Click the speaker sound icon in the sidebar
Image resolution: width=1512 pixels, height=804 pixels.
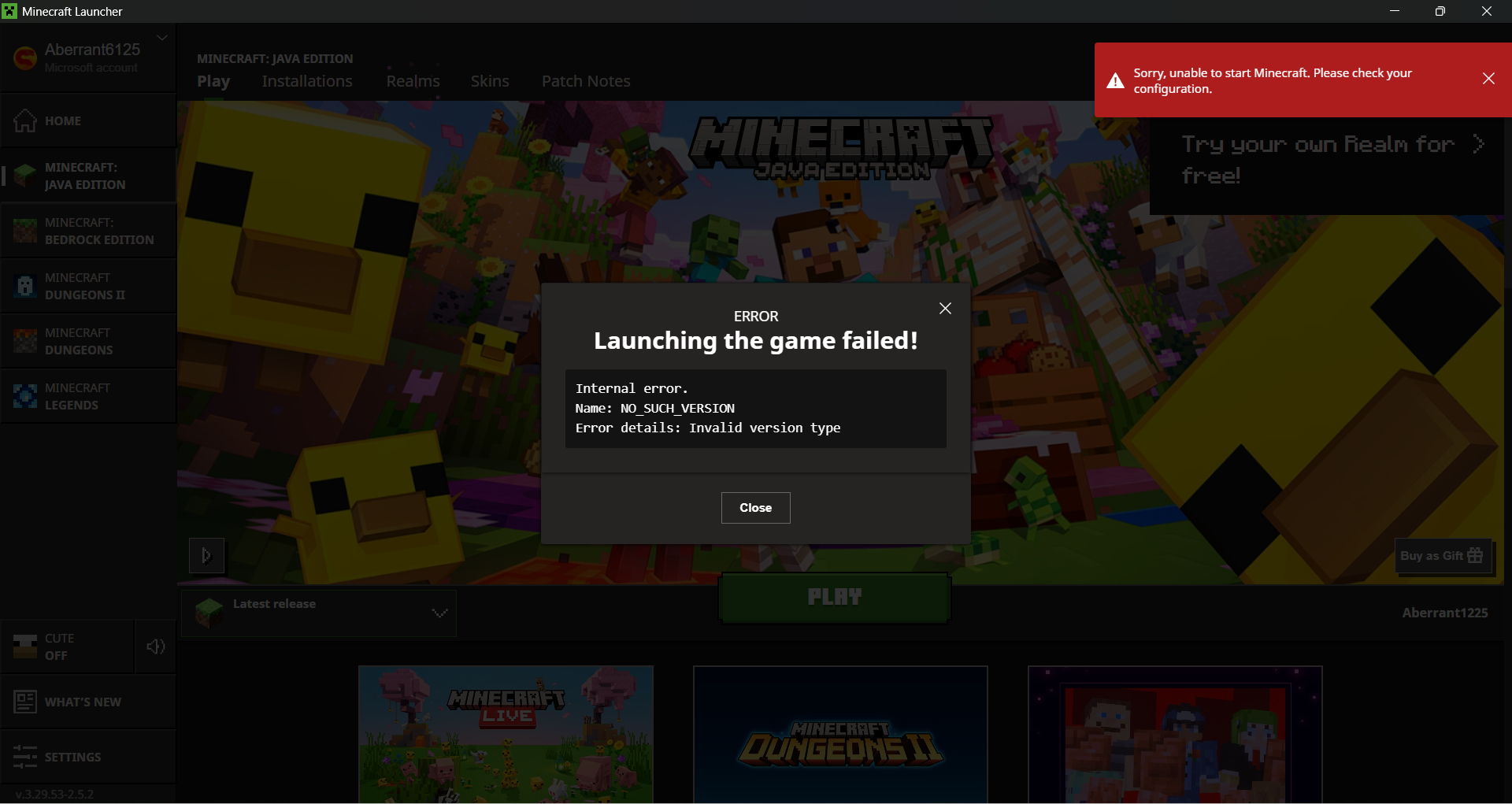[x=156, y=647]
